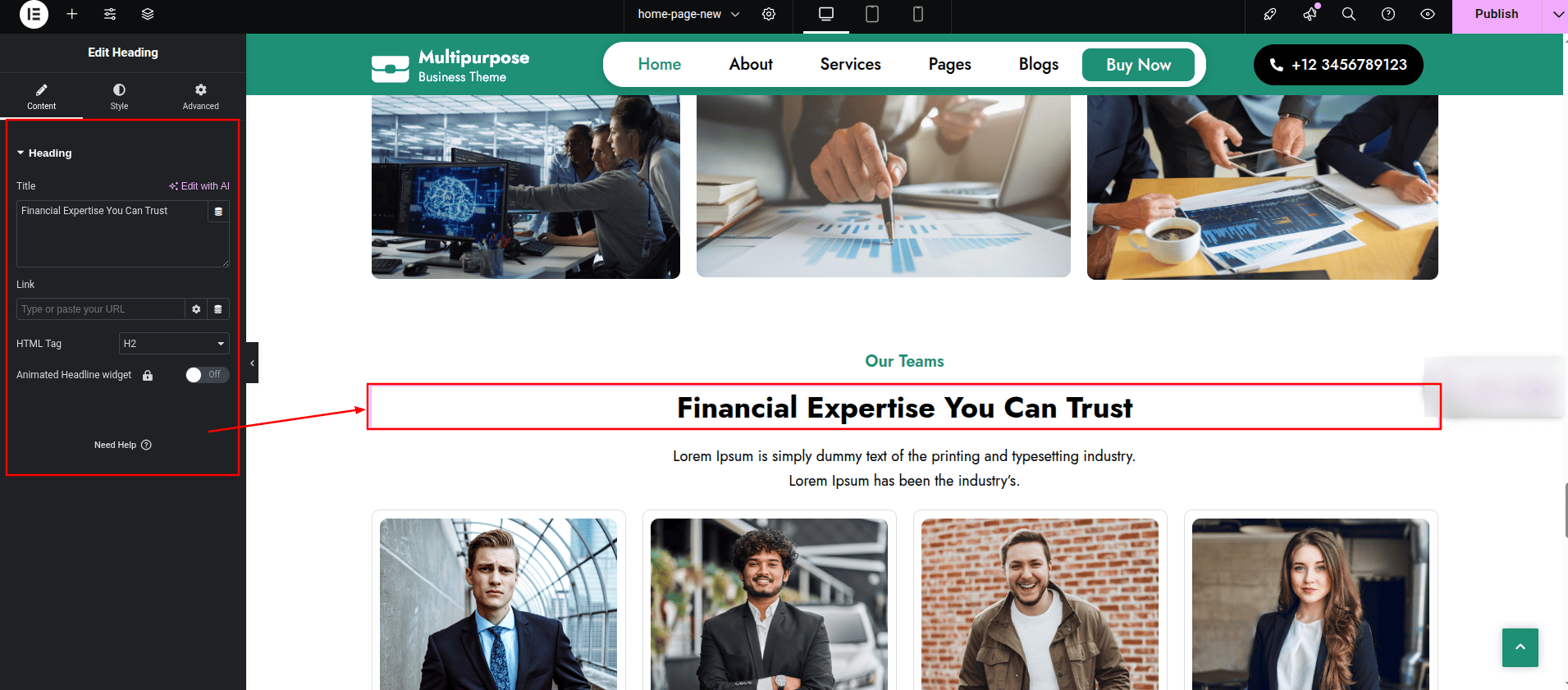Viewport: 1568px width, 690px height.
Task: Open the help question mark icon
Action: click(1388, 14)
